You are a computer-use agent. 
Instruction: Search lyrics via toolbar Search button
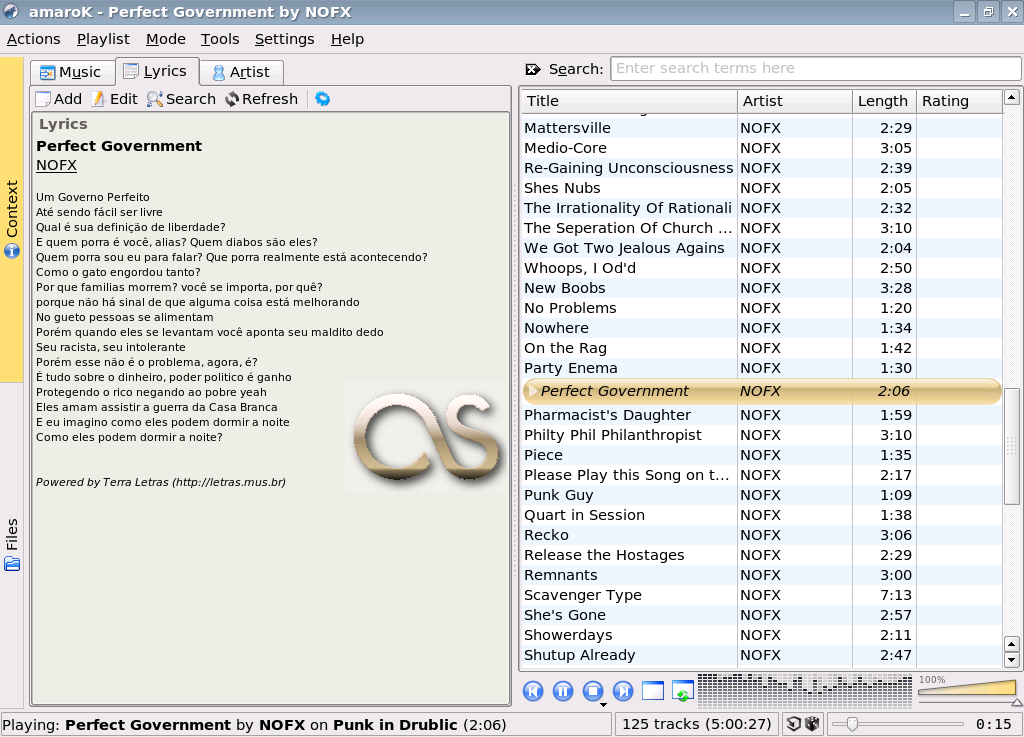click(181, 99)
